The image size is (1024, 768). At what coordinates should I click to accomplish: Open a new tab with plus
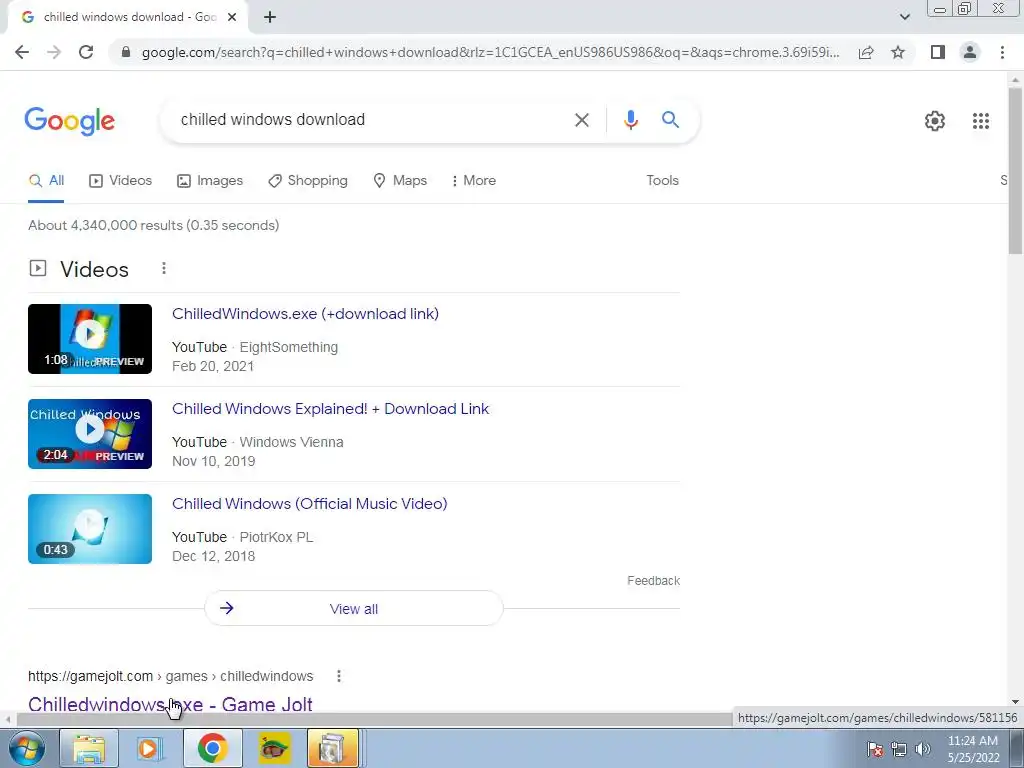click(270, 18)
